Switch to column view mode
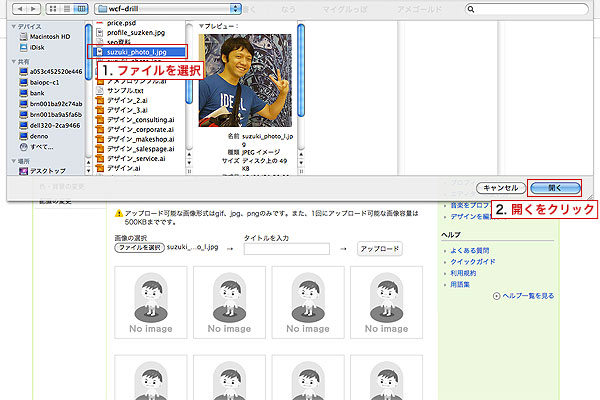This screenshot has height=400, width=600. (81, 9)
